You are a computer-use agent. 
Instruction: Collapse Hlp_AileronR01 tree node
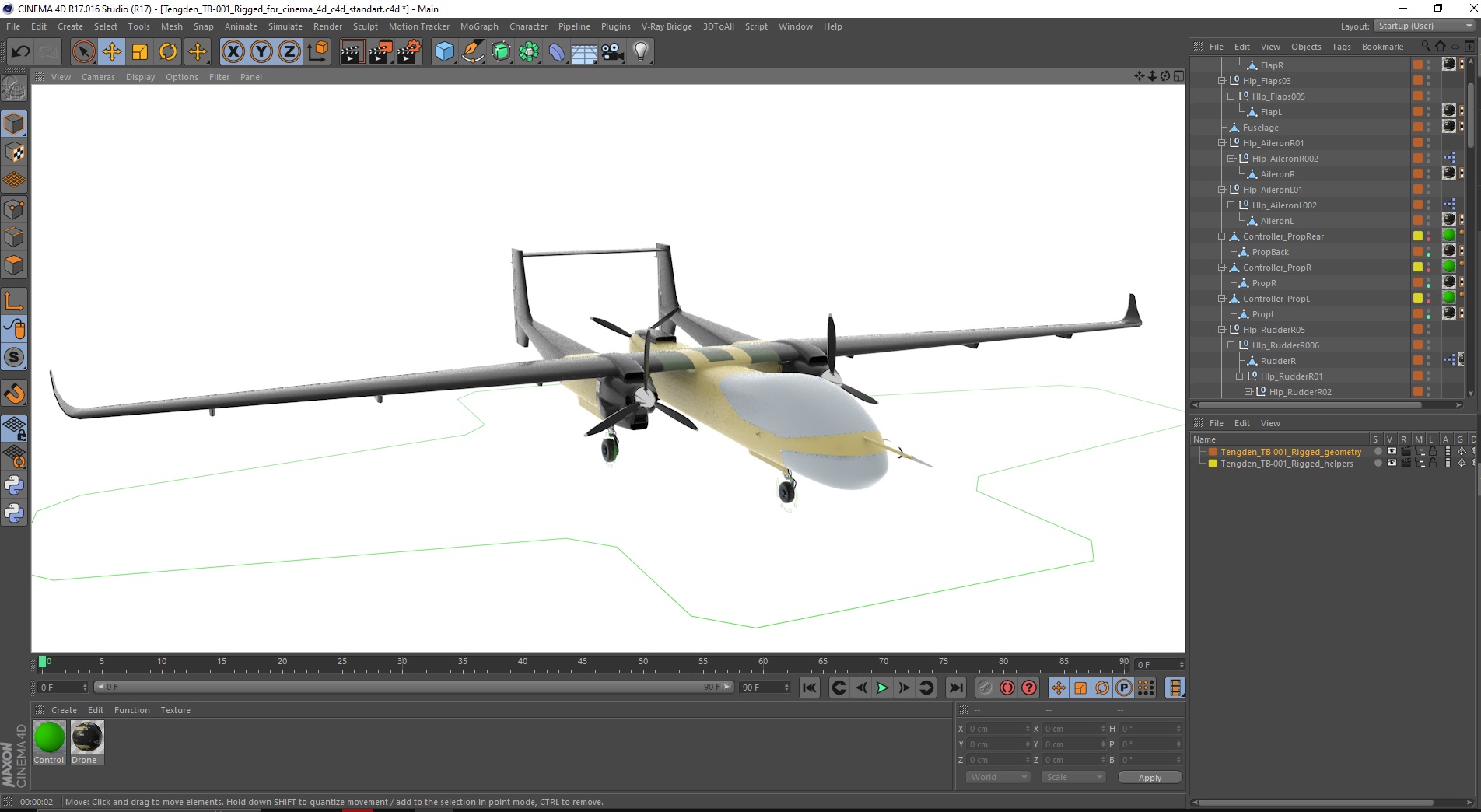[1222, 143]
